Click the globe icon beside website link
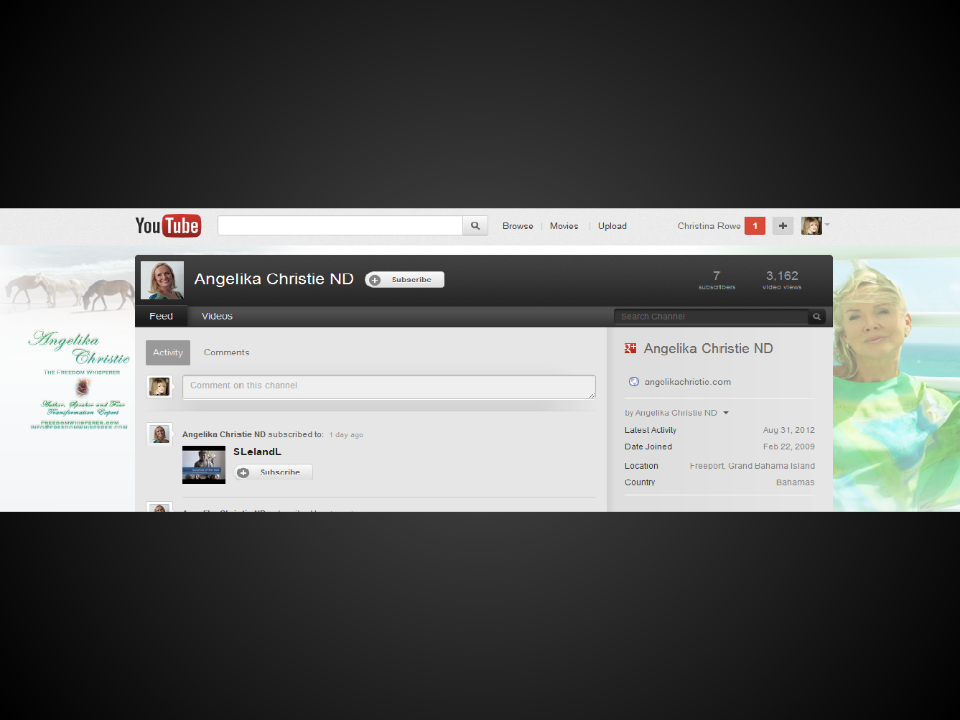This screenshot has width=960, height=720. (x=634, y=382)
